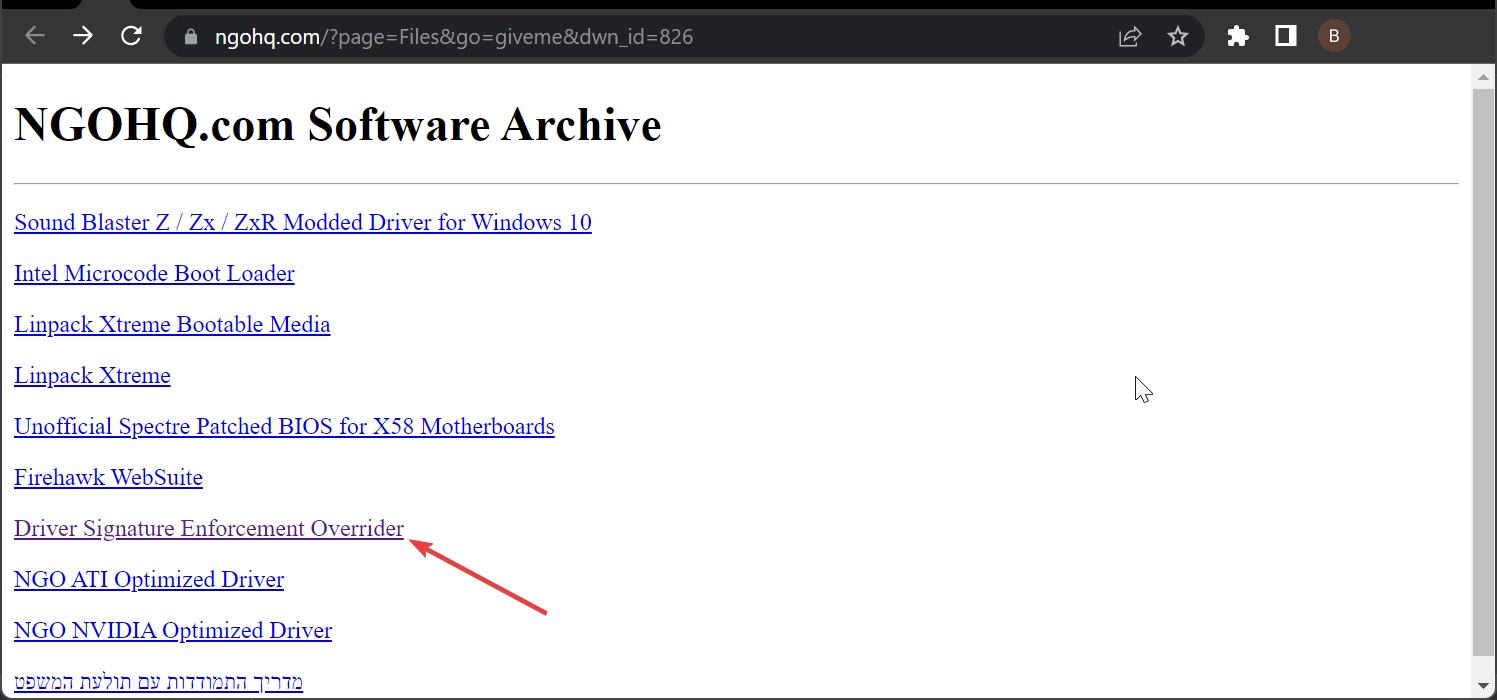Open NGO NVIDIA Optimized Driver link
The width and height of the screenshot is (1497, 700).
tap(173, 630)
